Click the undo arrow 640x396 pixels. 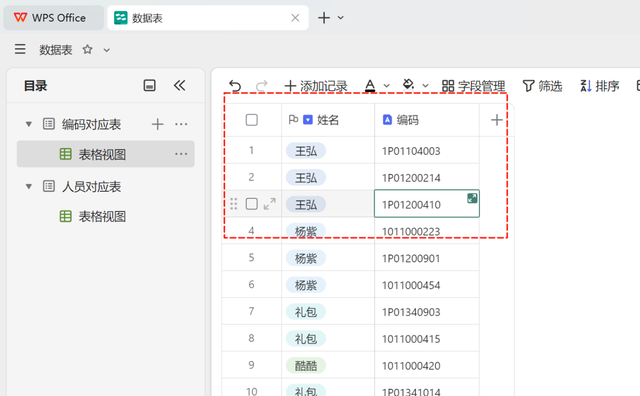pyautogui.click(x=235, y=86)
